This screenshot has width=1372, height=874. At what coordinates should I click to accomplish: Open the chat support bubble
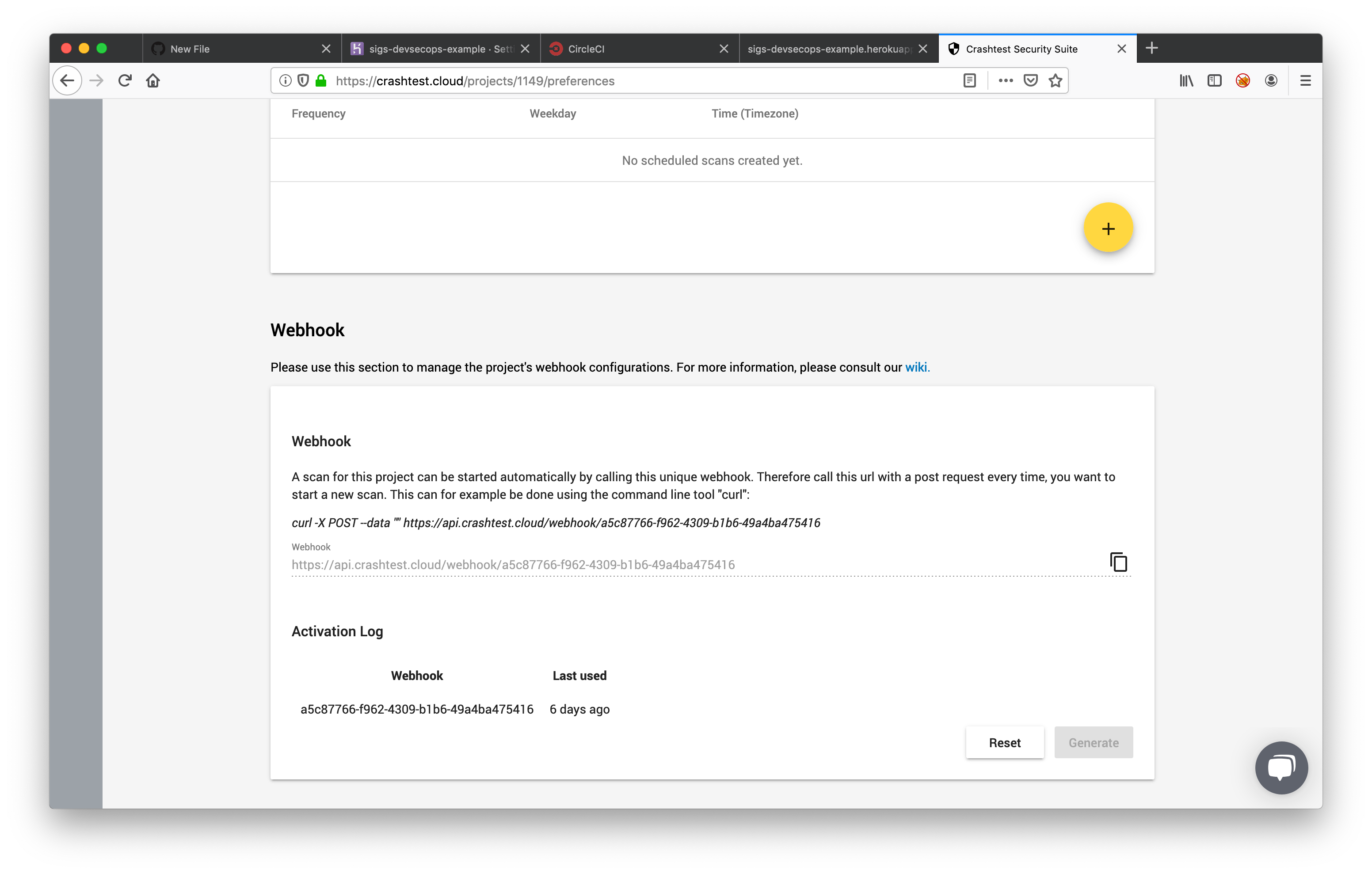pos(1281,768)
